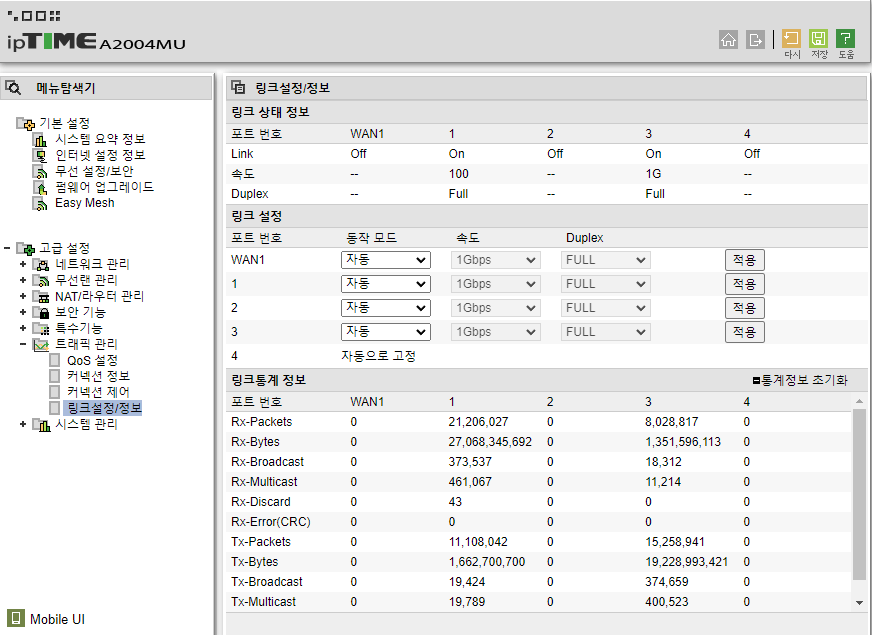This screenshot has height=635, width=872.
Task: Click the green 도움 help icon
Action: [x=845, y=39]
